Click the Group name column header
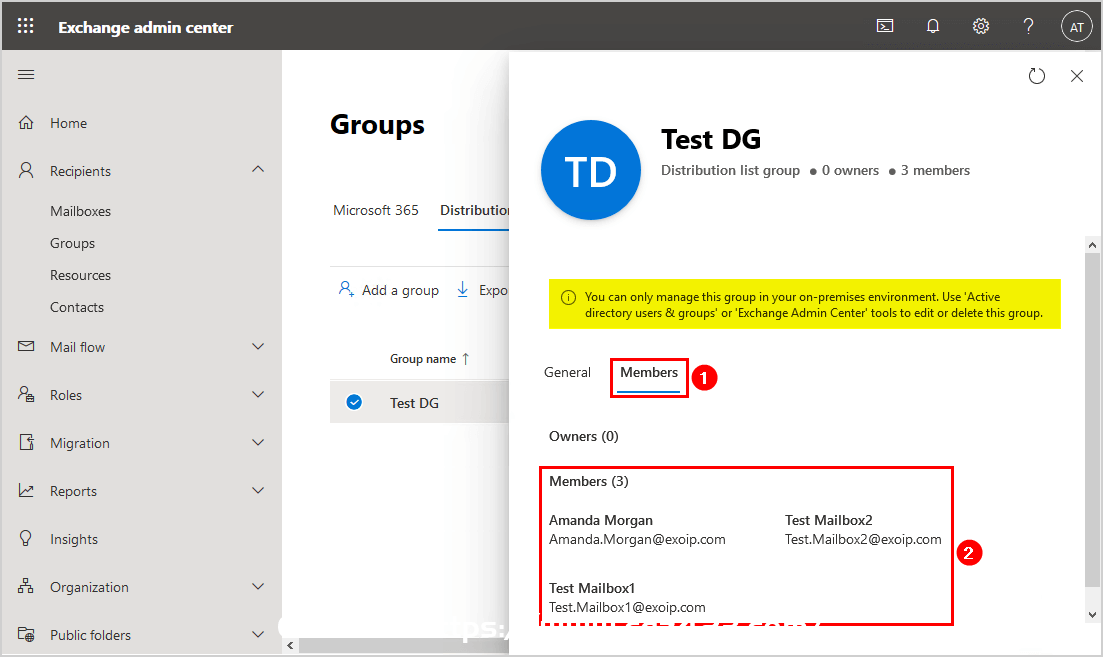Screen dimensions: 1103x657 click(423, 359)
